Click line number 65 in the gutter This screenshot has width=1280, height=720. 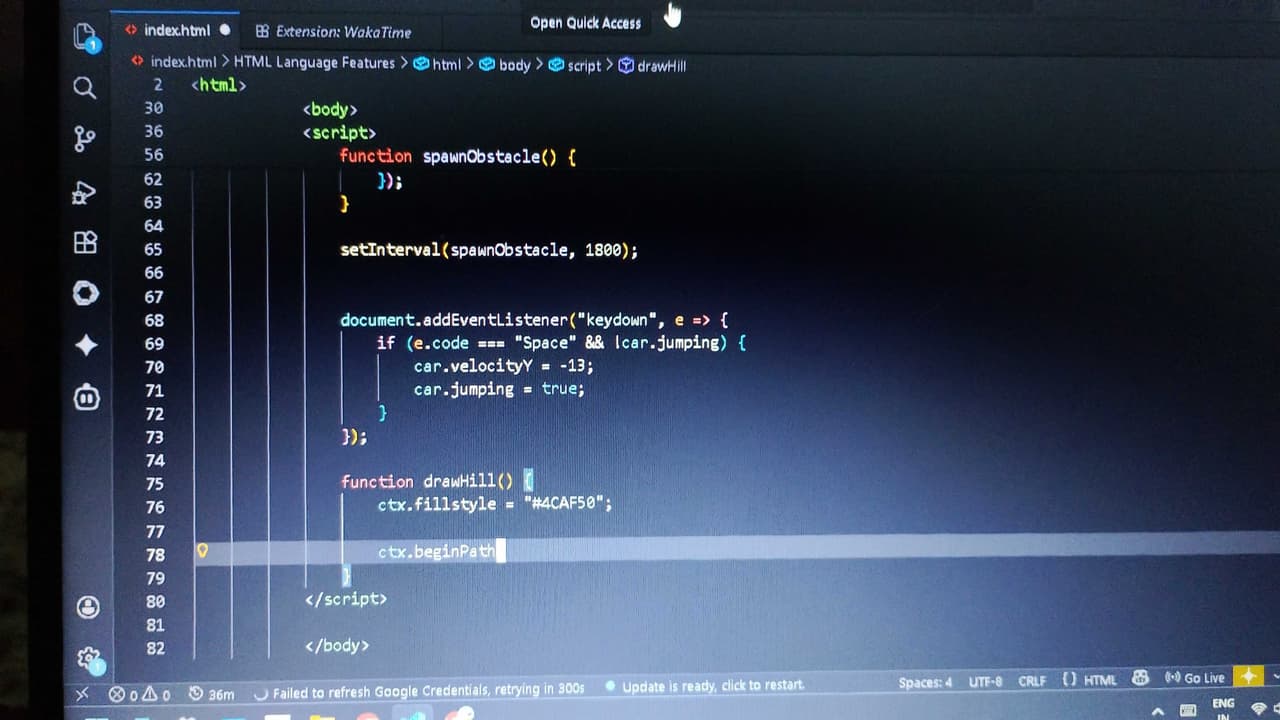click(x=153, y=249)
